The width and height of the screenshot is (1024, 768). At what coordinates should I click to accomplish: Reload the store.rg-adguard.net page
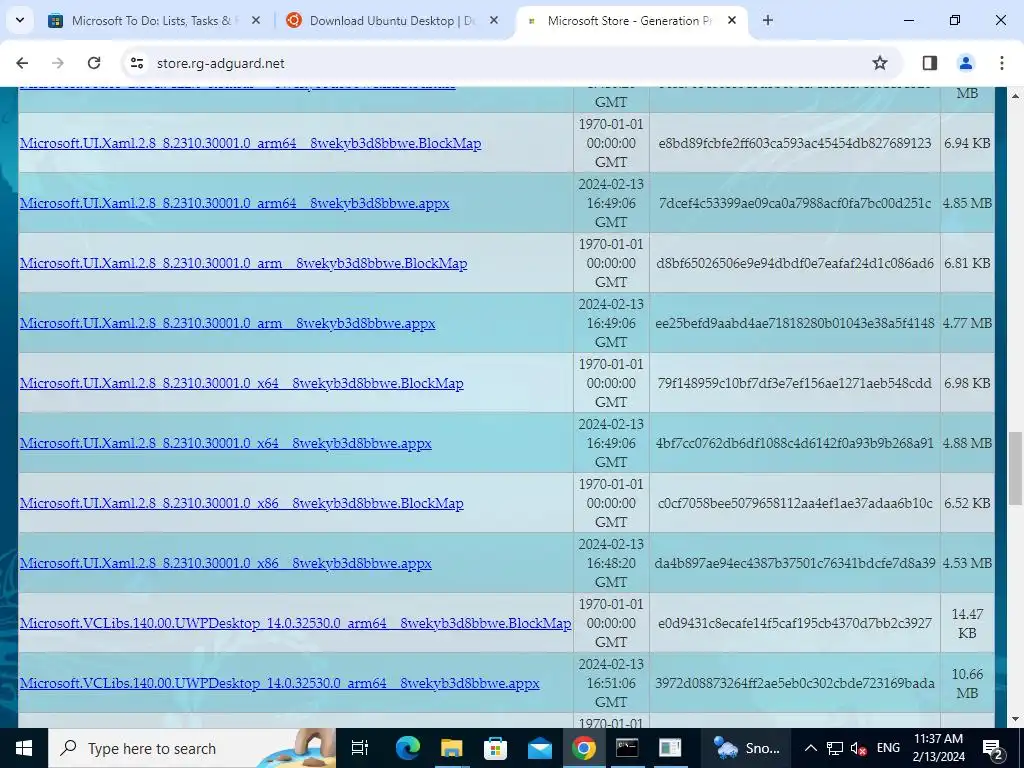94,63
